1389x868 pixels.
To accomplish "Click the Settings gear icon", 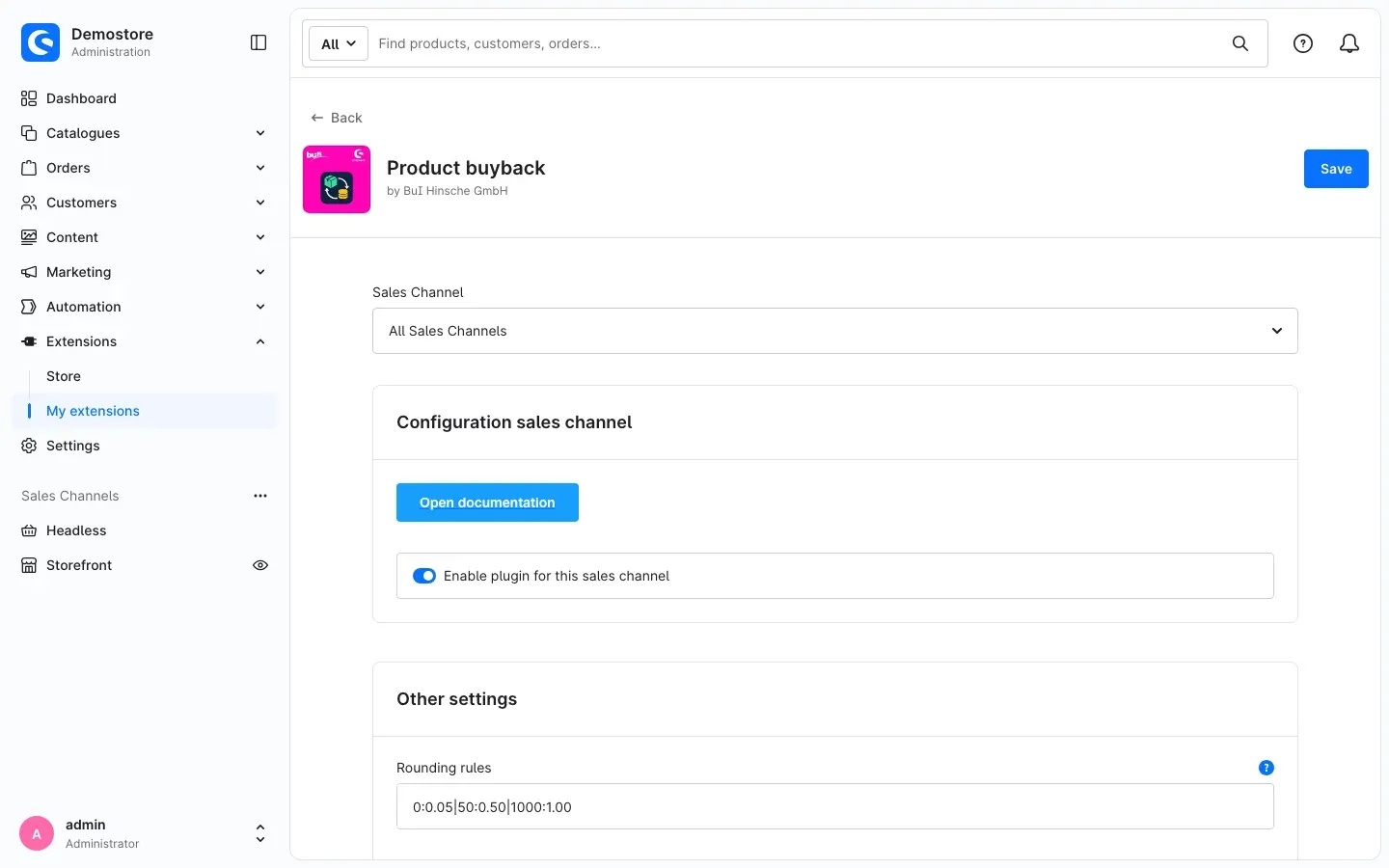I will coord(29,446).
